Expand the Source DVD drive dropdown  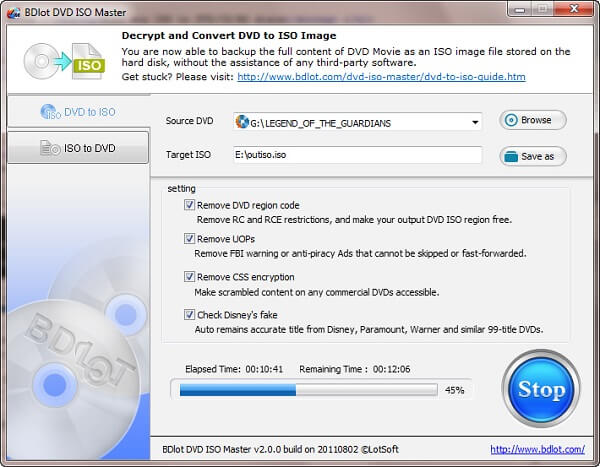point(474,122)
